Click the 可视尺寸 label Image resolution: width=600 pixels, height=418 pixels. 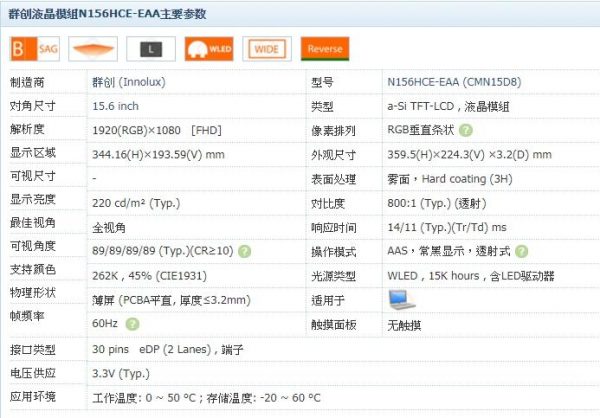pyautogui.click(x=33, y=176)
